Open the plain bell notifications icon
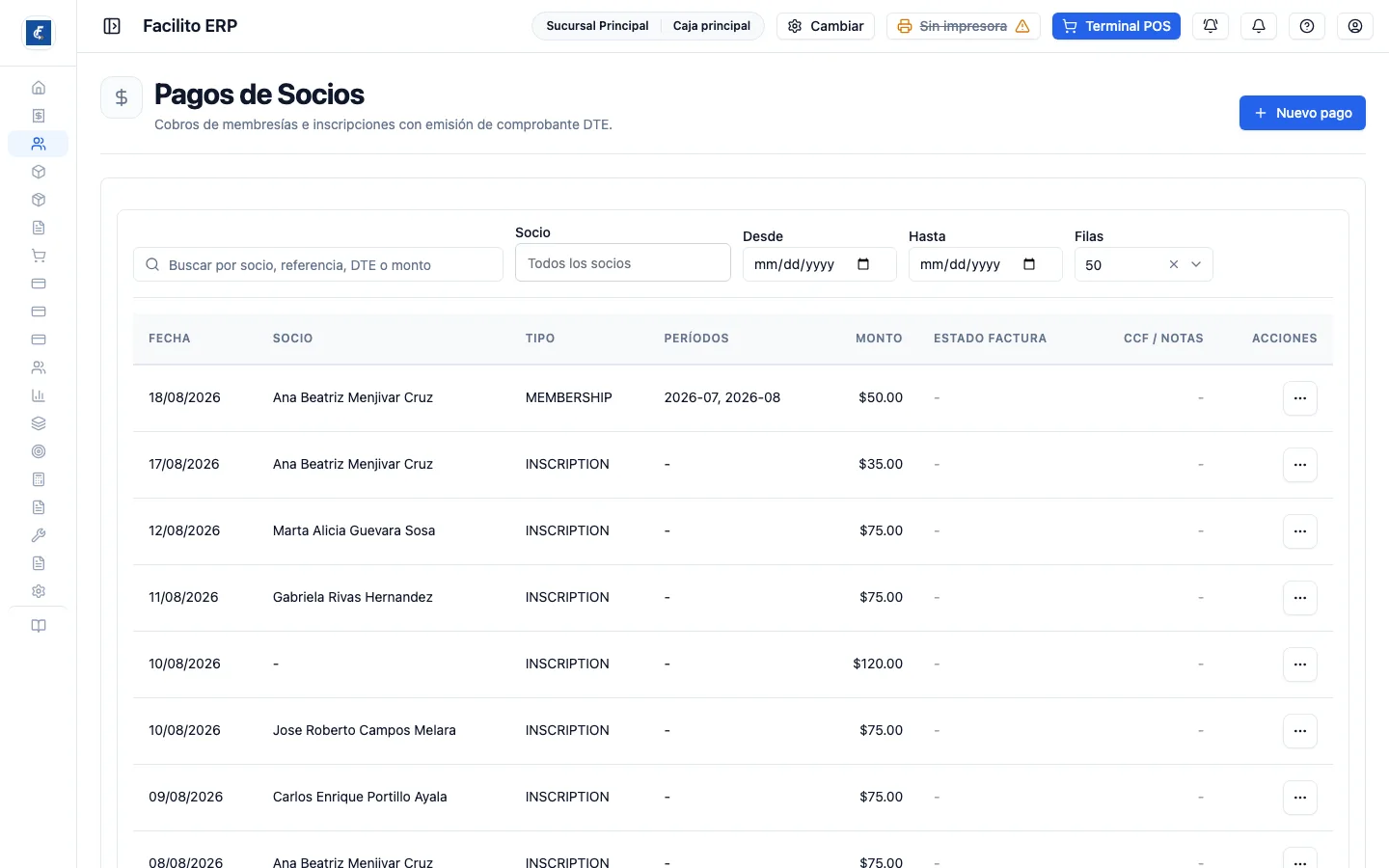The image size is (1389, 868). point(1259,26)
